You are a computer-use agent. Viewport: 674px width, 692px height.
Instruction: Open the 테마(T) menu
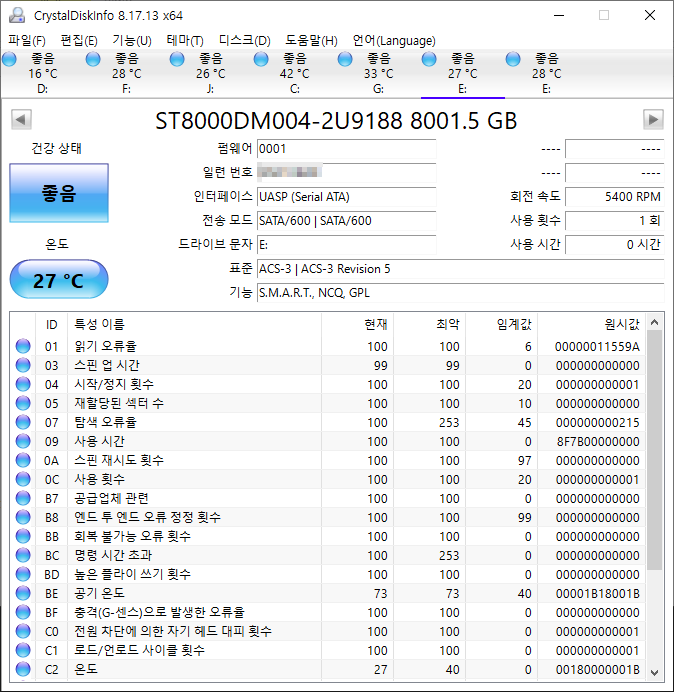[x=185, y=41]
